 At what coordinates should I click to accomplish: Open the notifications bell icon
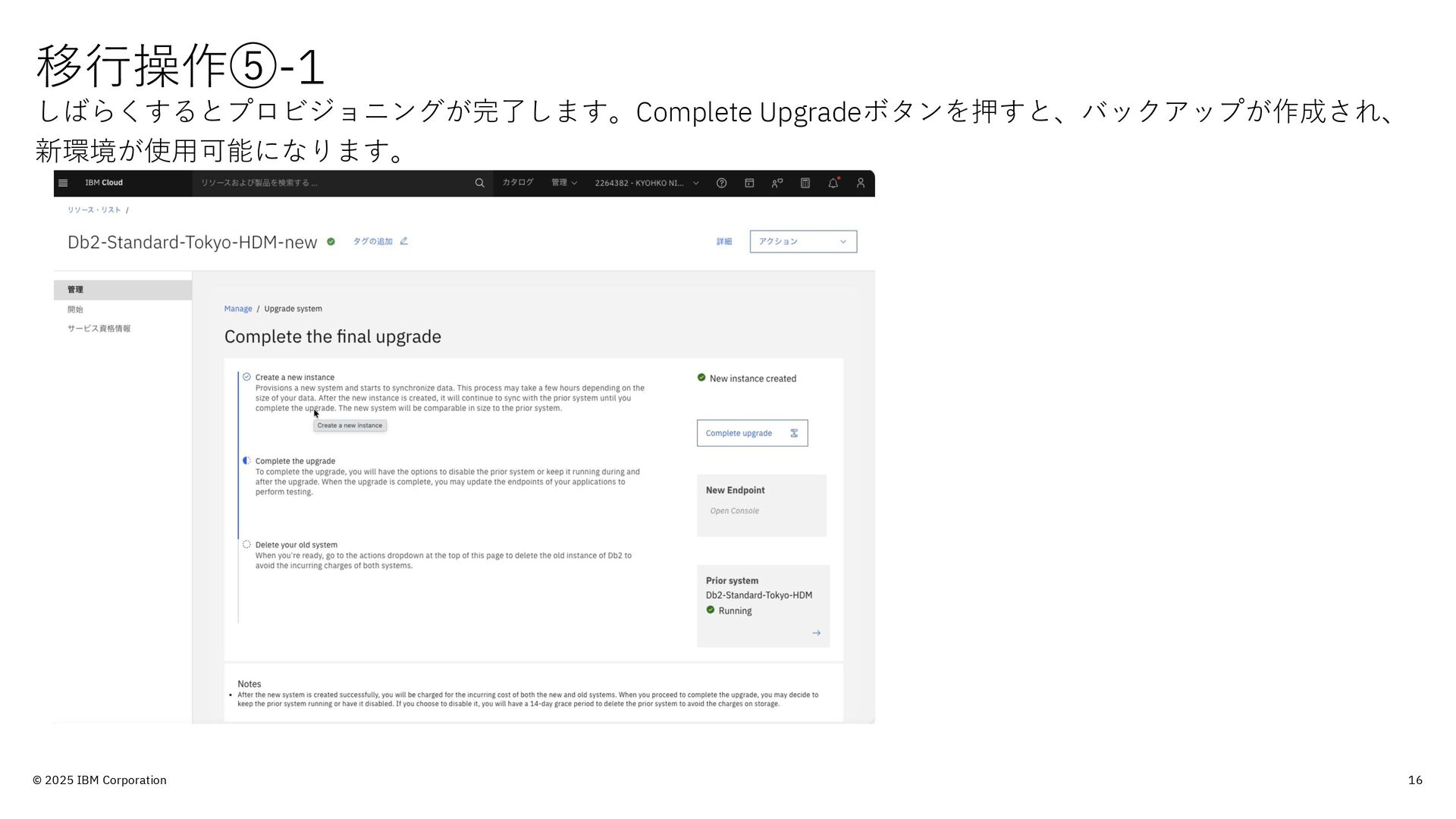tap(833, 183)
